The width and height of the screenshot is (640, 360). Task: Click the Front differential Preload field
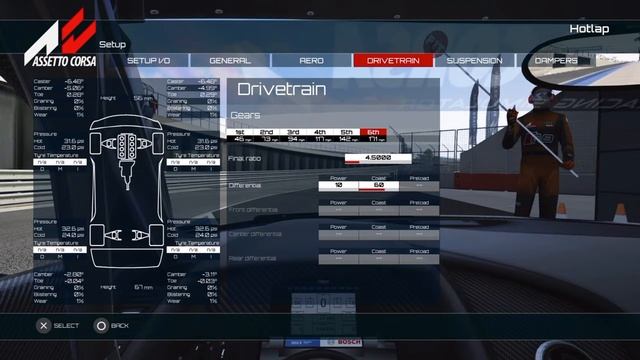tap(419, 211)
